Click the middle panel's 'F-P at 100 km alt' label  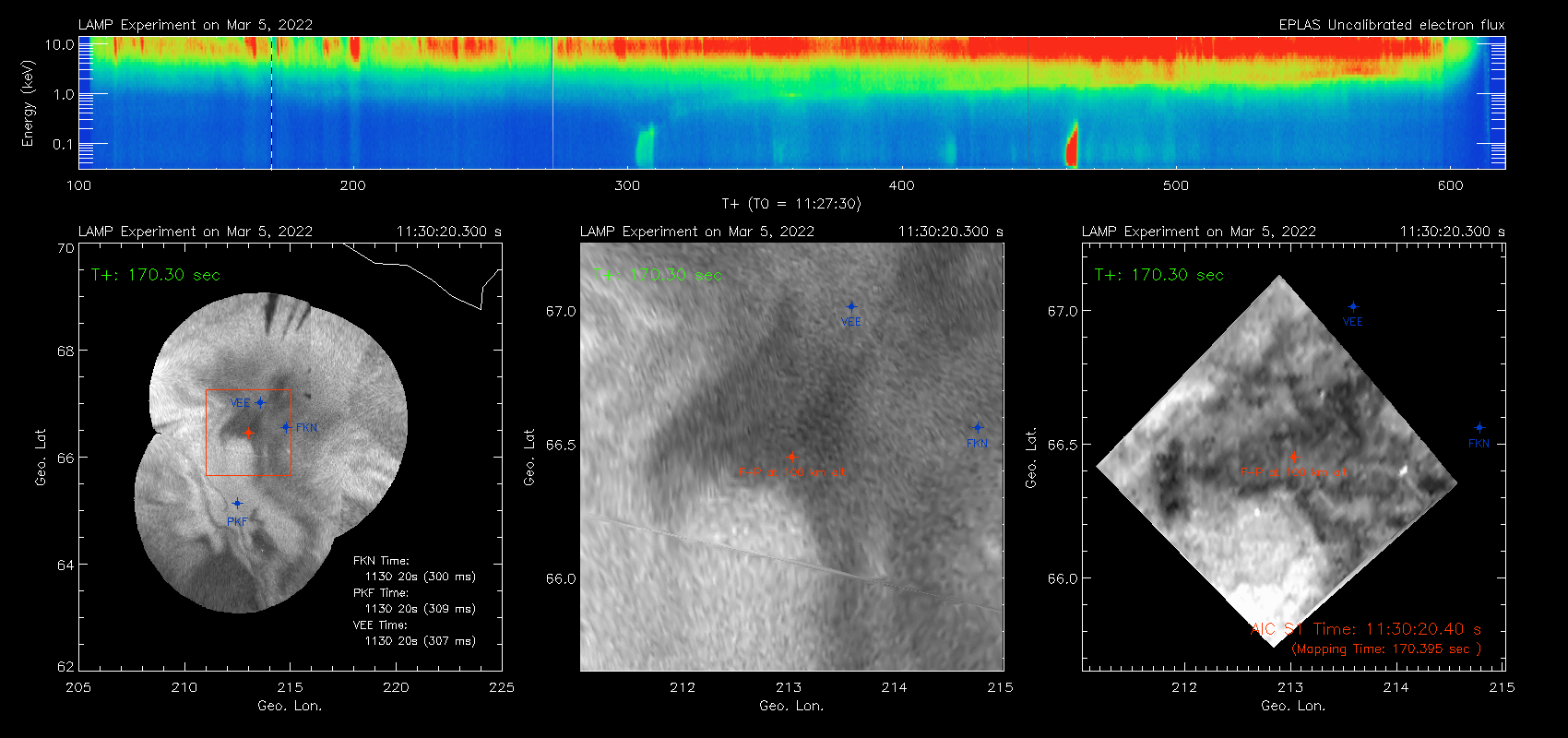point(791,472)
